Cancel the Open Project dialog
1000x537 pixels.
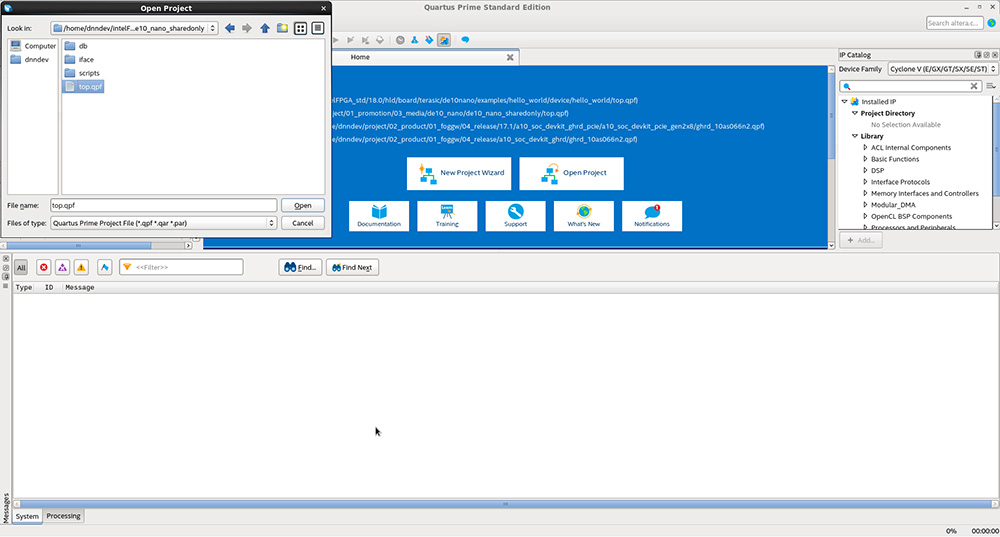coord(302,223)
